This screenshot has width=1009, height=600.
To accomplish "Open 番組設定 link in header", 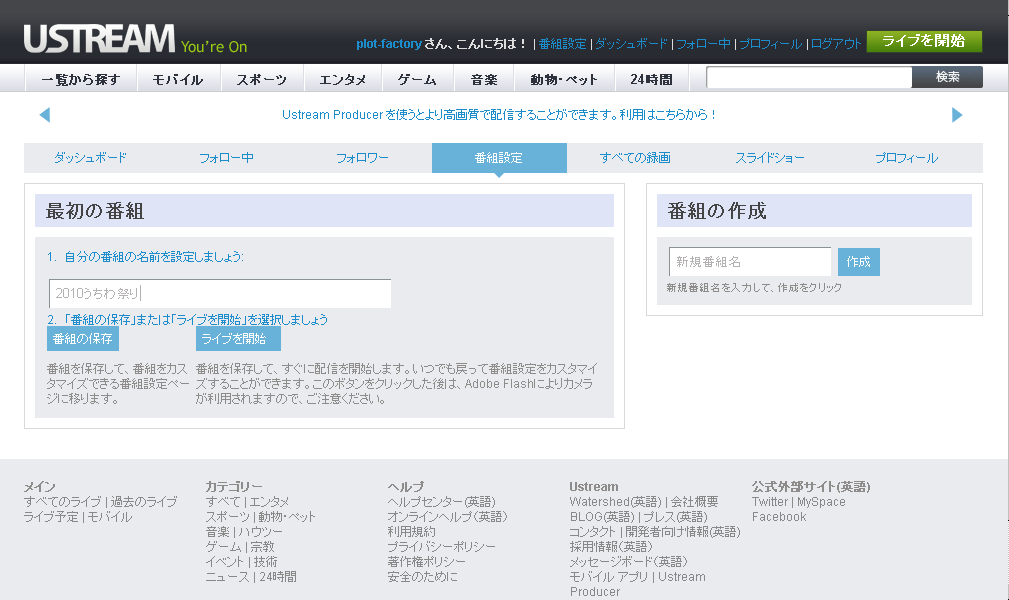I will point(562,44).
